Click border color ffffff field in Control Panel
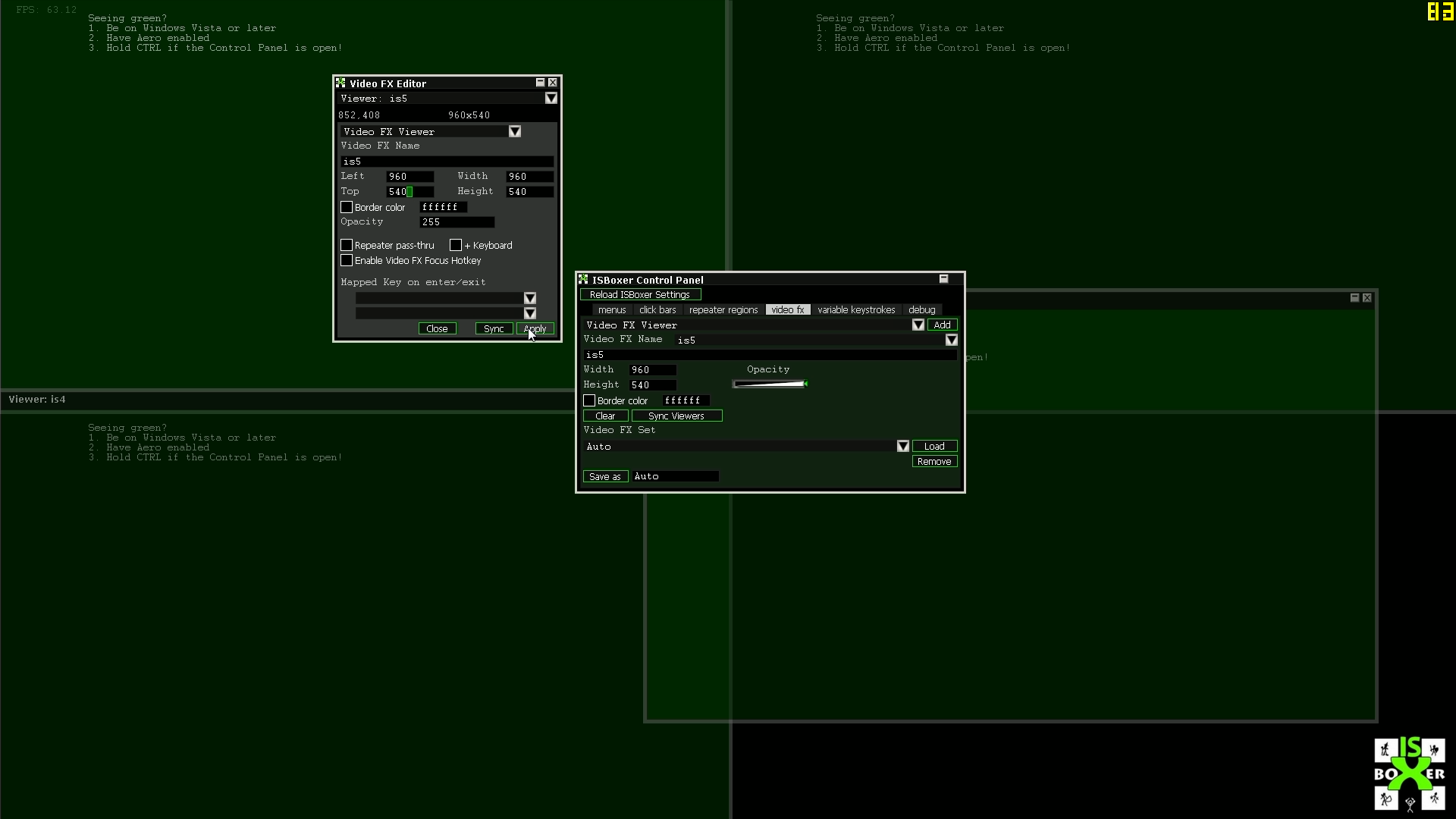Image resolution: width=1456 pixels, height=819 pixels. (686, 400)
